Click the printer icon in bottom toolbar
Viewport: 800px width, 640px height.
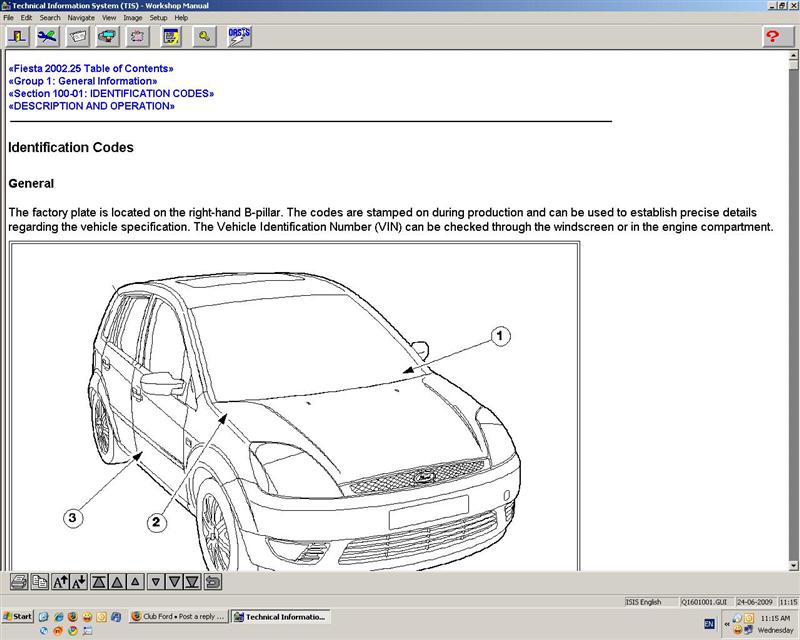click(18, 581)
